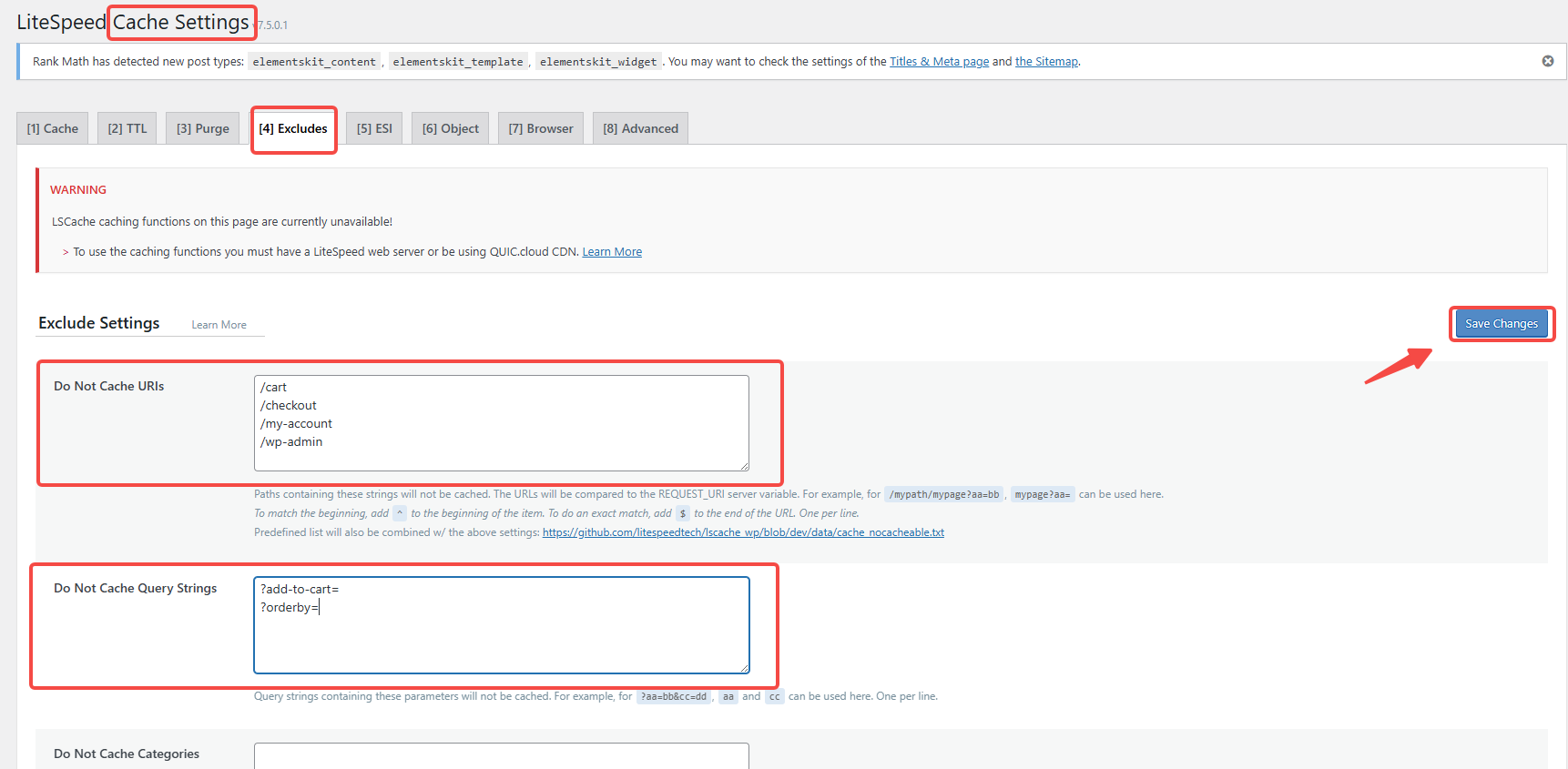Click the Do Not Cache Query Strings label
Screen dimensions: 1568x769
pos(136,588)
